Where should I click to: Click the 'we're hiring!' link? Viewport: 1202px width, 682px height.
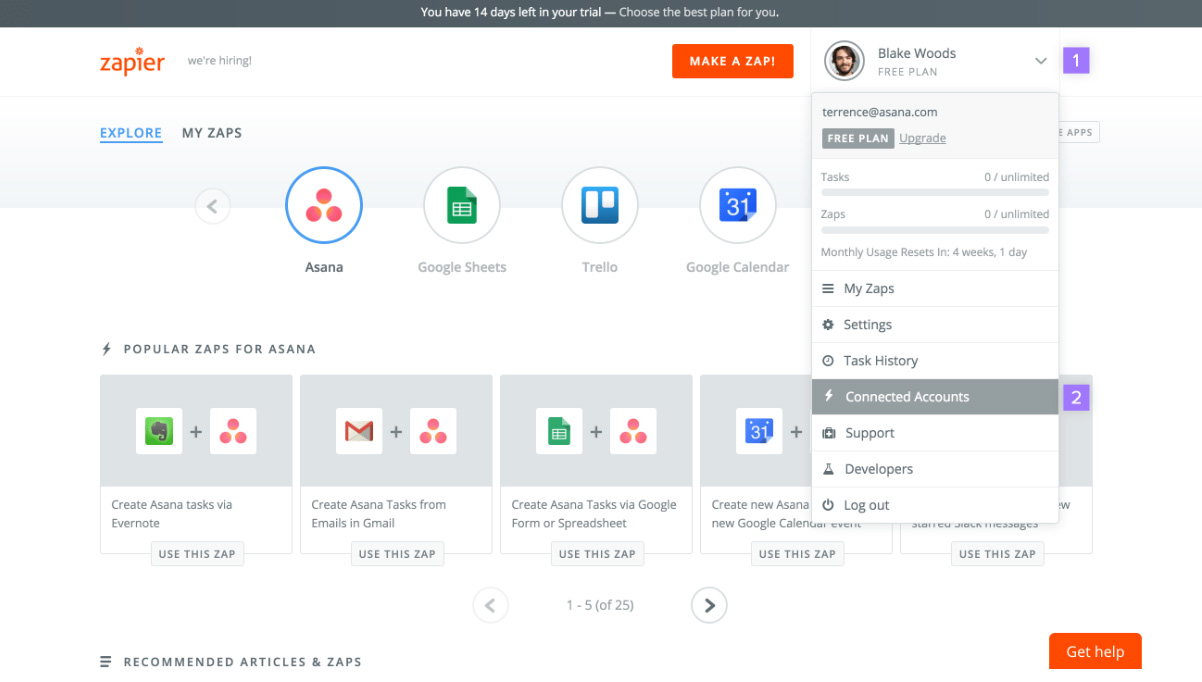coord(220,61)
